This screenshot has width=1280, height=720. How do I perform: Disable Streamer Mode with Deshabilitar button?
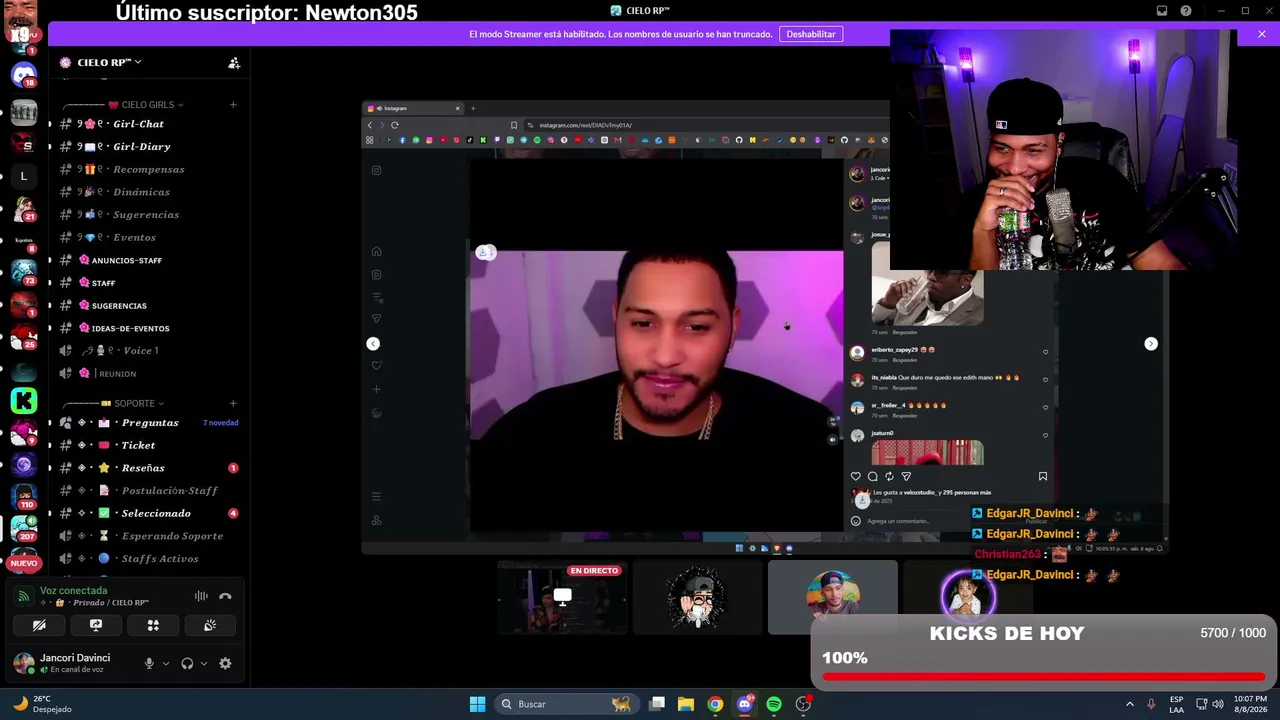click(811, 34)
